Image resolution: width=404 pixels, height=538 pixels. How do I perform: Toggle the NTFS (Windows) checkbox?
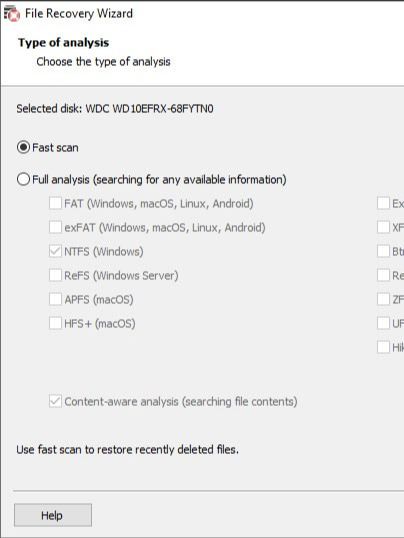[55, 251]
